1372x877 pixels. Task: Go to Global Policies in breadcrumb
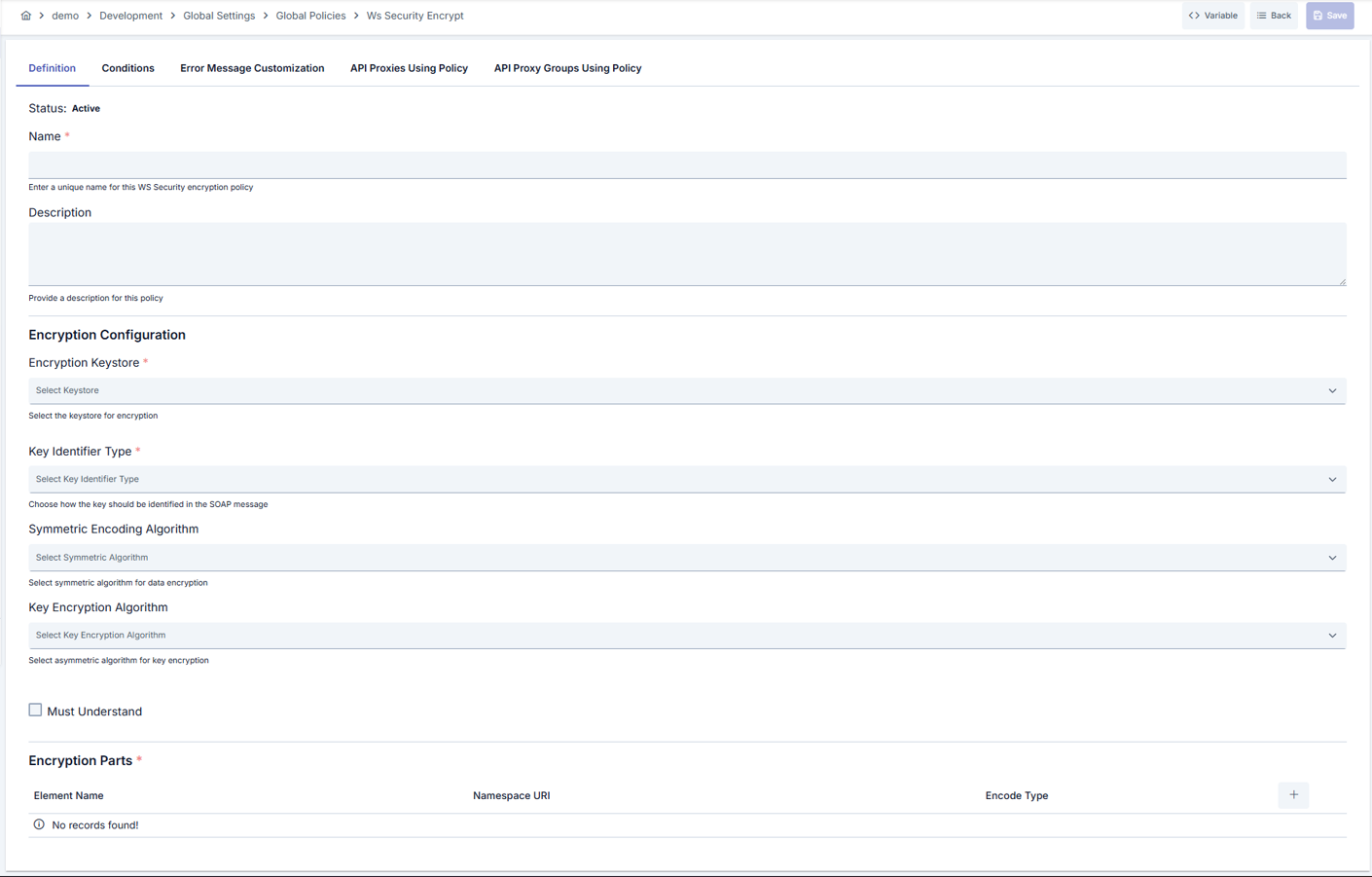[310, 16]
